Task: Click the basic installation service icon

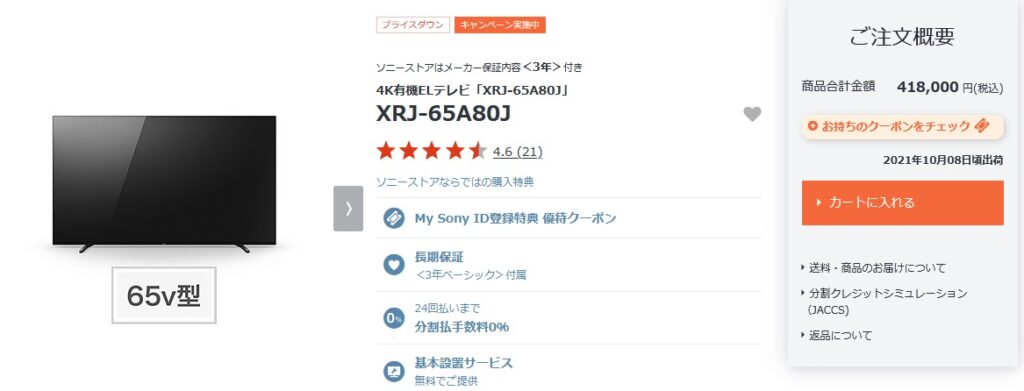Action: (394, 371)
